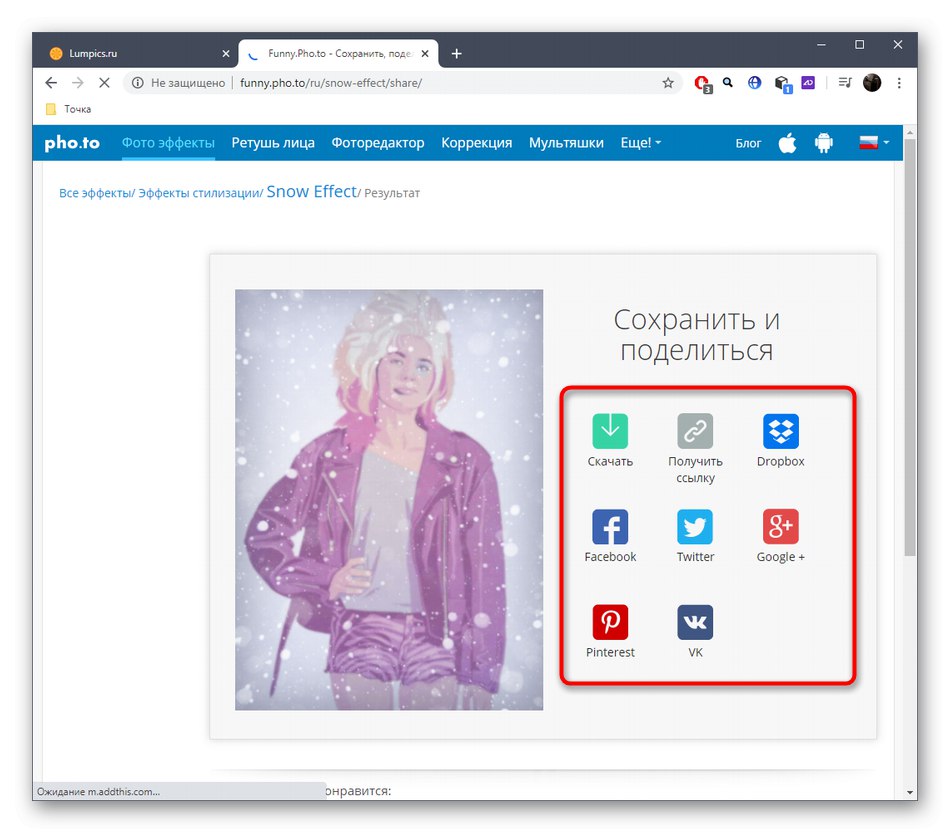This screenshot has height=833, width=950.
Task: Stop loading the page
Action: click(x=104, y=82)
